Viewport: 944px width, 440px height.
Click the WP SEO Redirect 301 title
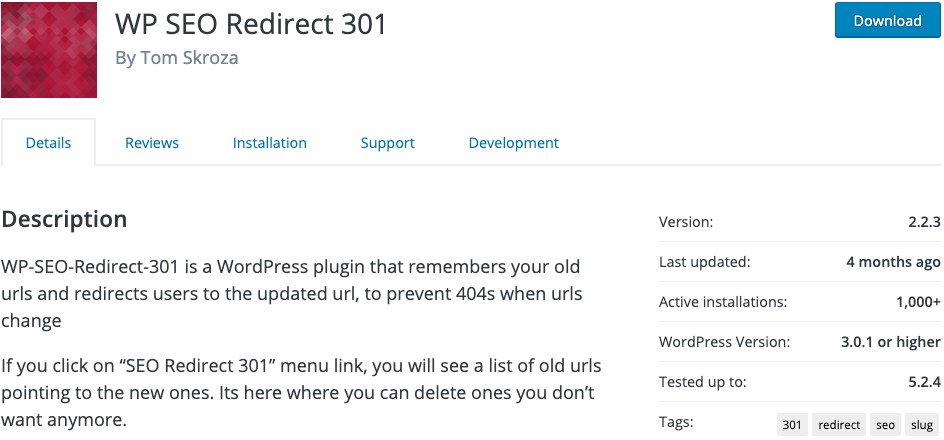click(251, 23)
